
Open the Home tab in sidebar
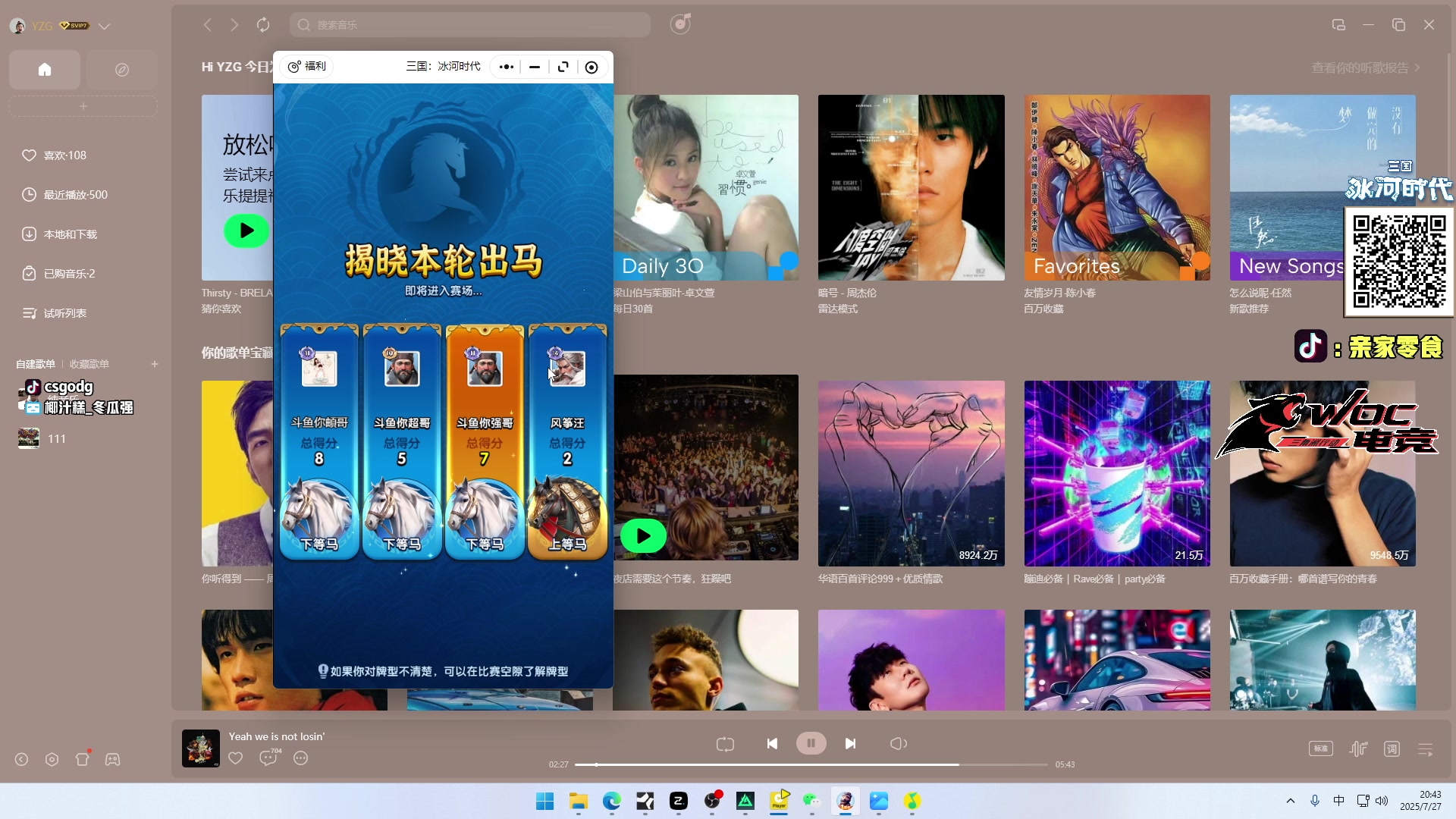[x=45, y=70]
